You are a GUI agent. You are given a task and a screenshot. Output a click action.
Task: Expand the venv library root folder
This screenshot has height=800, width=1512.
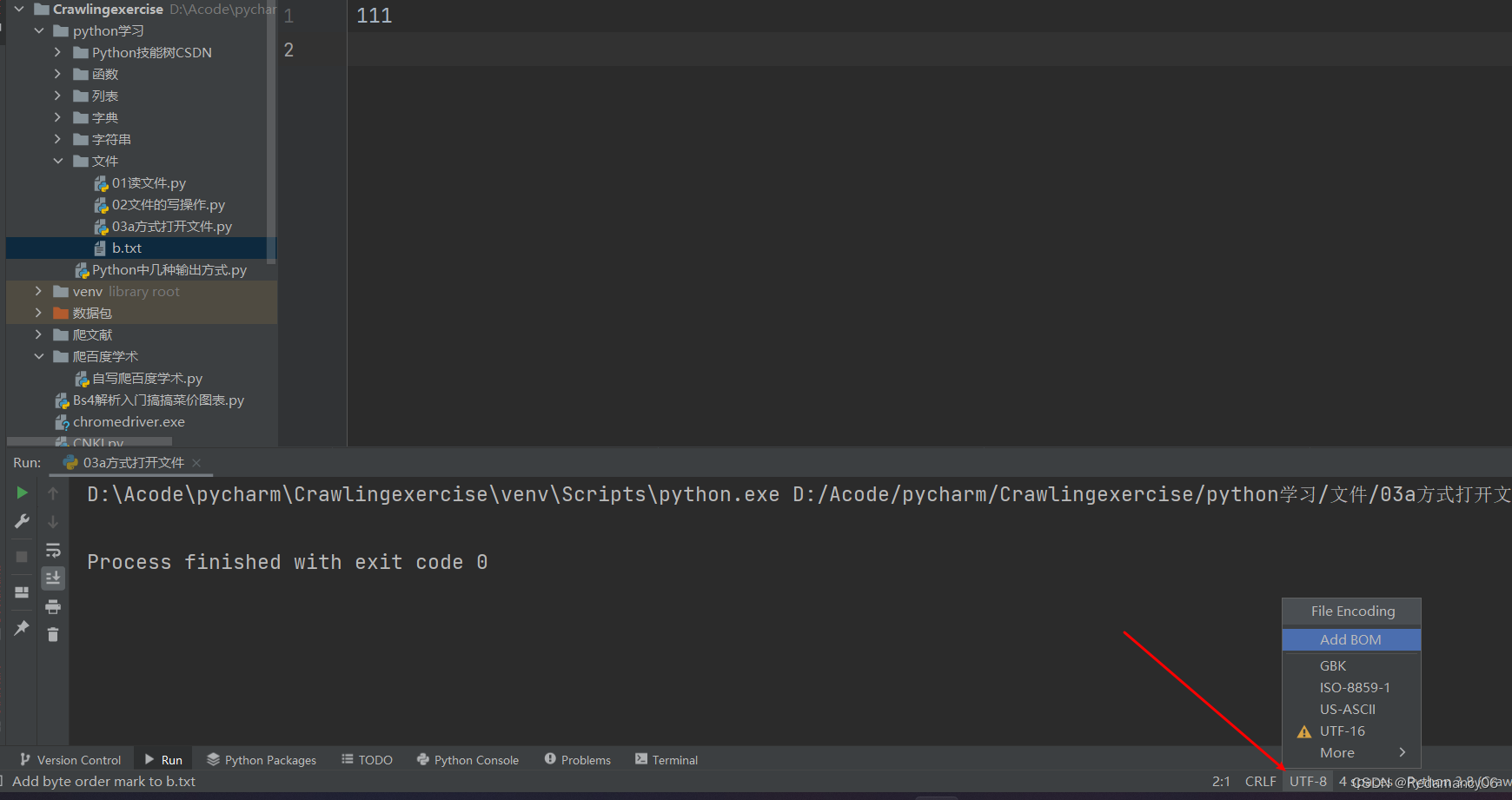[x=38, y=291]
